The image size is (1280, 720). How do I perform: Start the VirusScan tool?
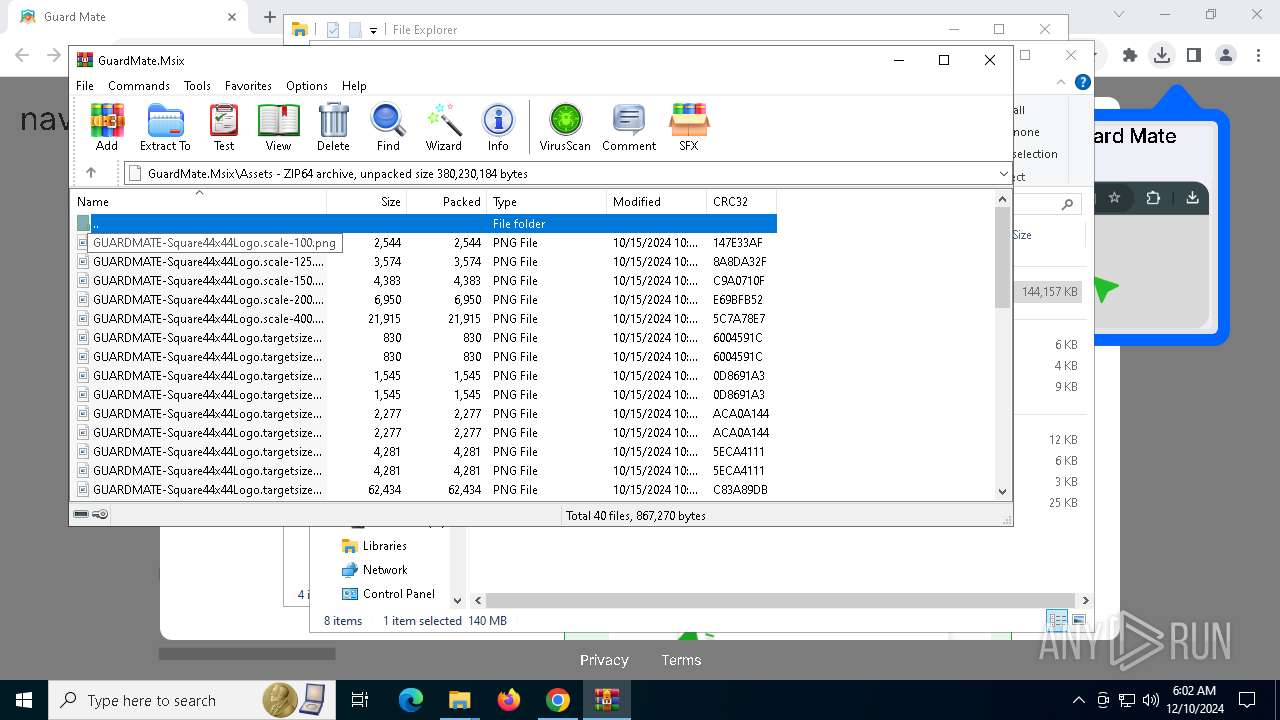pos(565,127)
